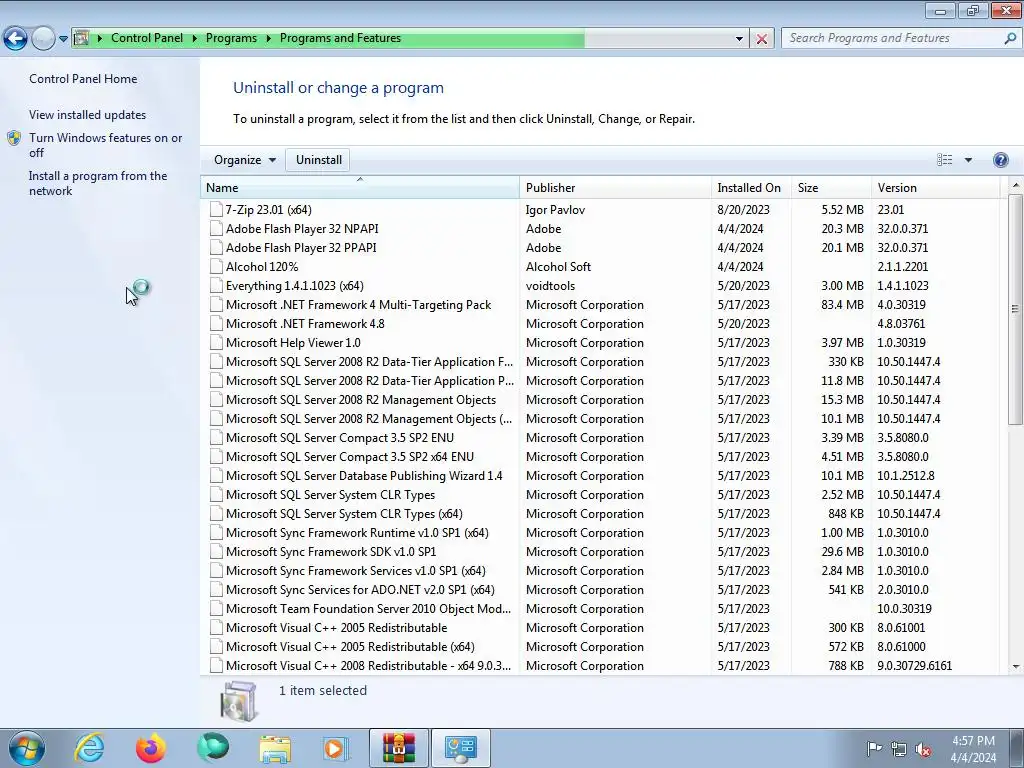Screen dimensions: 1024x768
Task: Select Microsoft .NET Framework 4.8 entry
Action: [305, 323]
